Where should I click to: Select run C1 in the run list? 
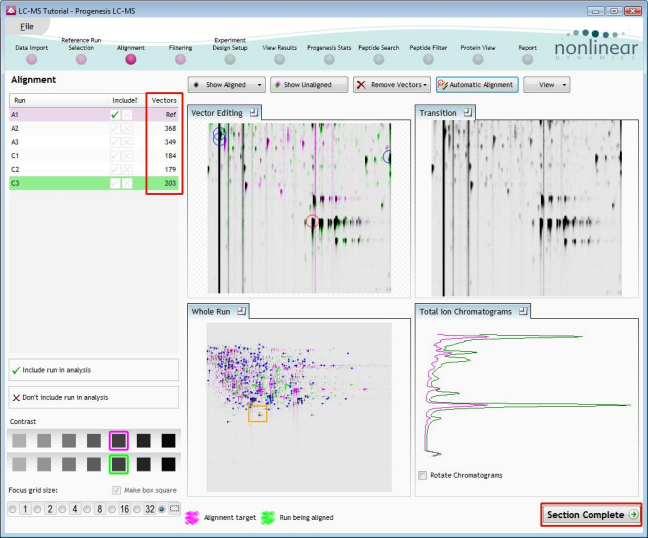tap(94, 156)
